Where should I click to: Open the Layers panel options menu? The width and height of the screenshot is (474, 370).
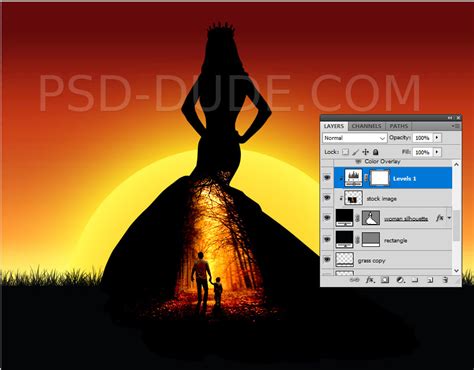[456, 126]
